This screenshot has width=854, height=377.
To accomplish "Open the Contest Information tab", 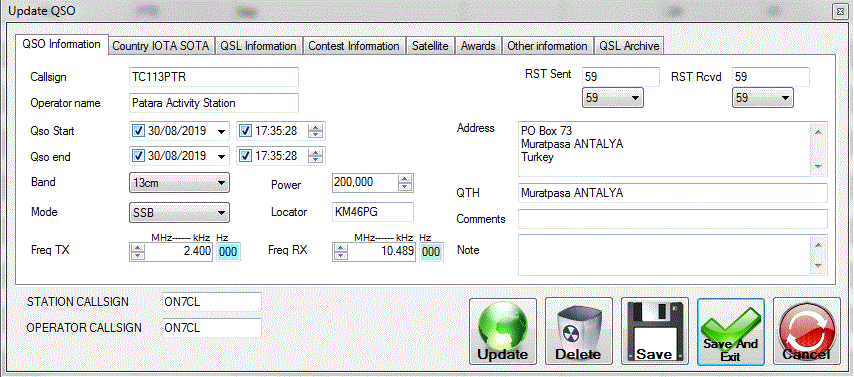I will pyautogui.click(x=354, y=46).
